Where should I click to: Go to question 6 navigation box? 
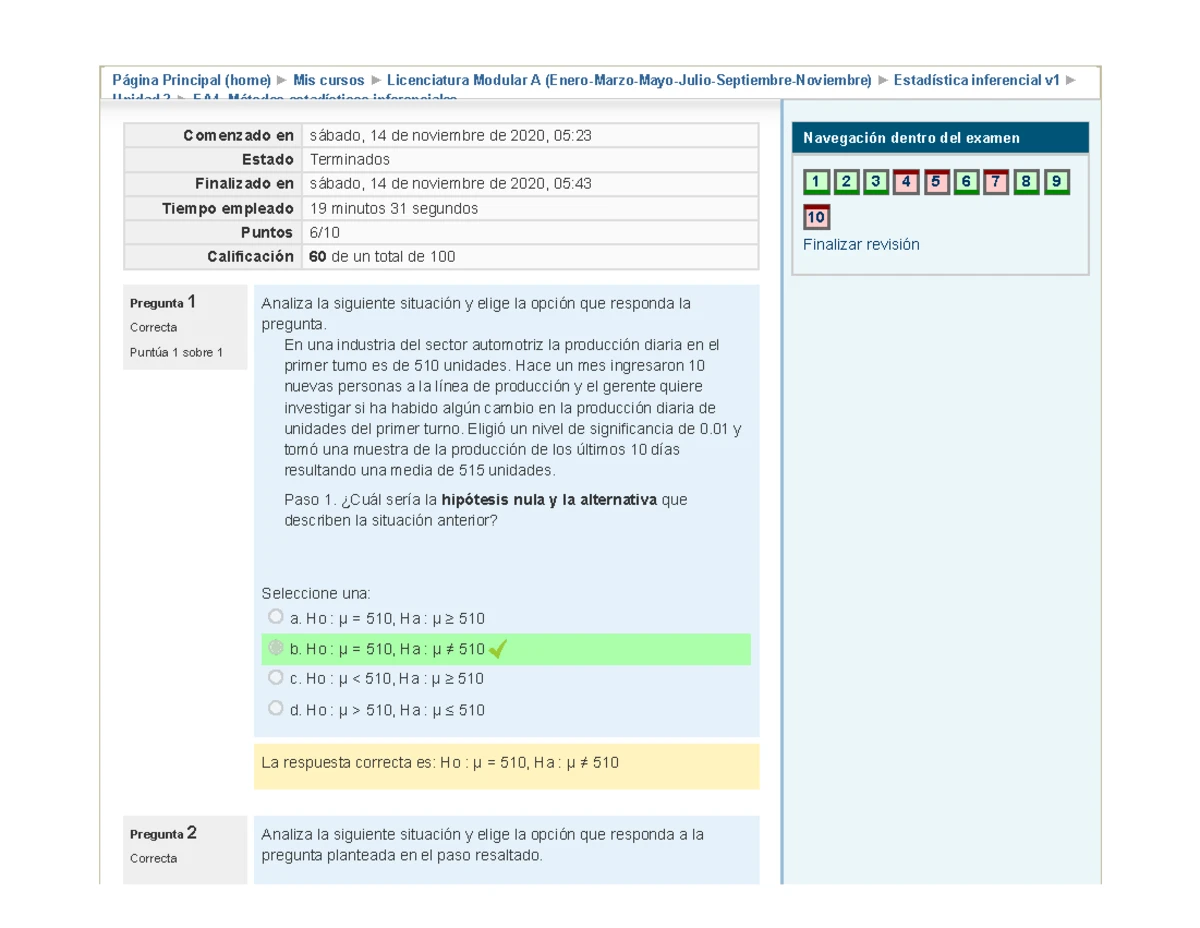tap(967, 182)
